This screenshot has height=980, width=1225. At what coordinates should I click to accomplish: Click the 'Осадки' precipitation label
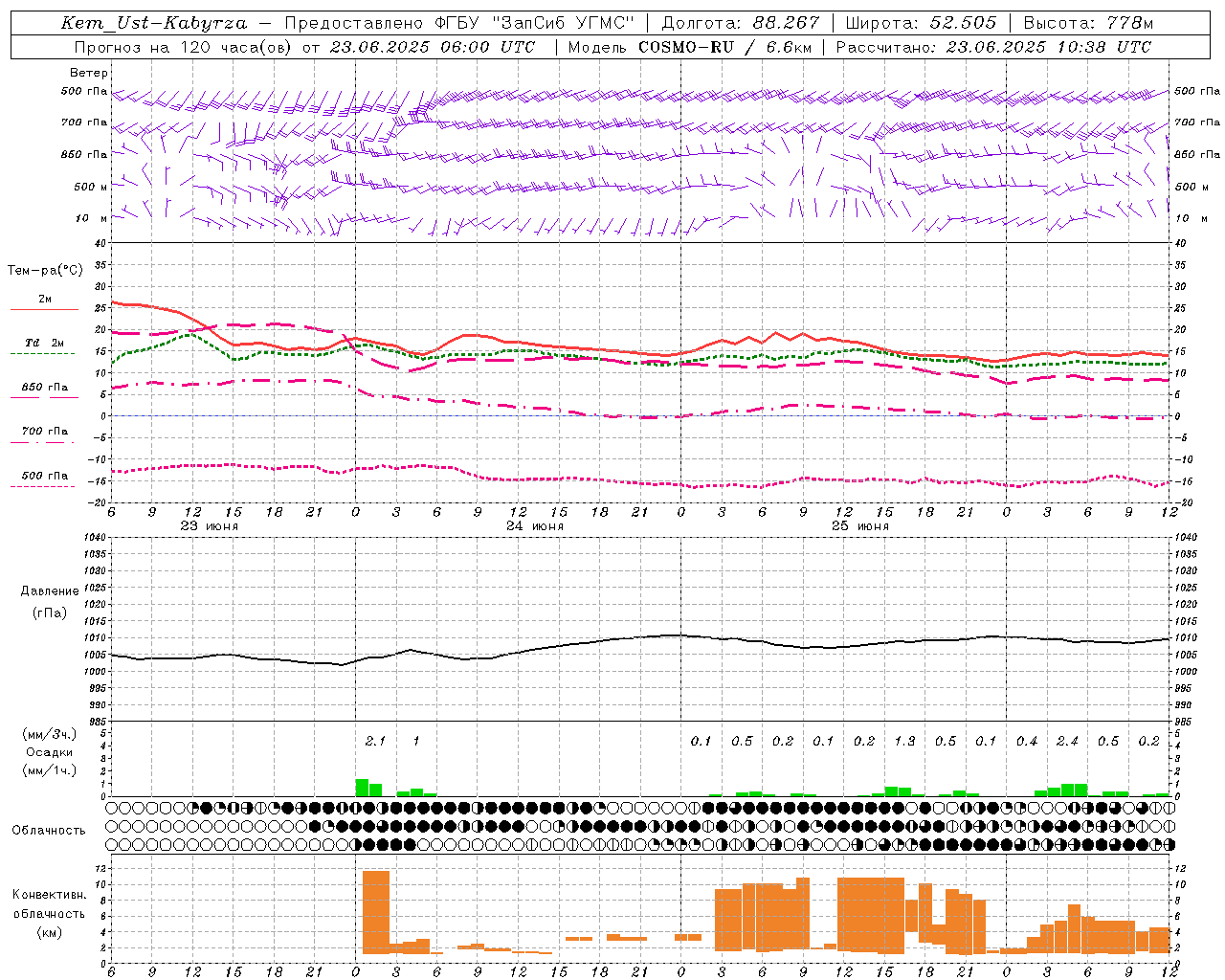(50, 752)
